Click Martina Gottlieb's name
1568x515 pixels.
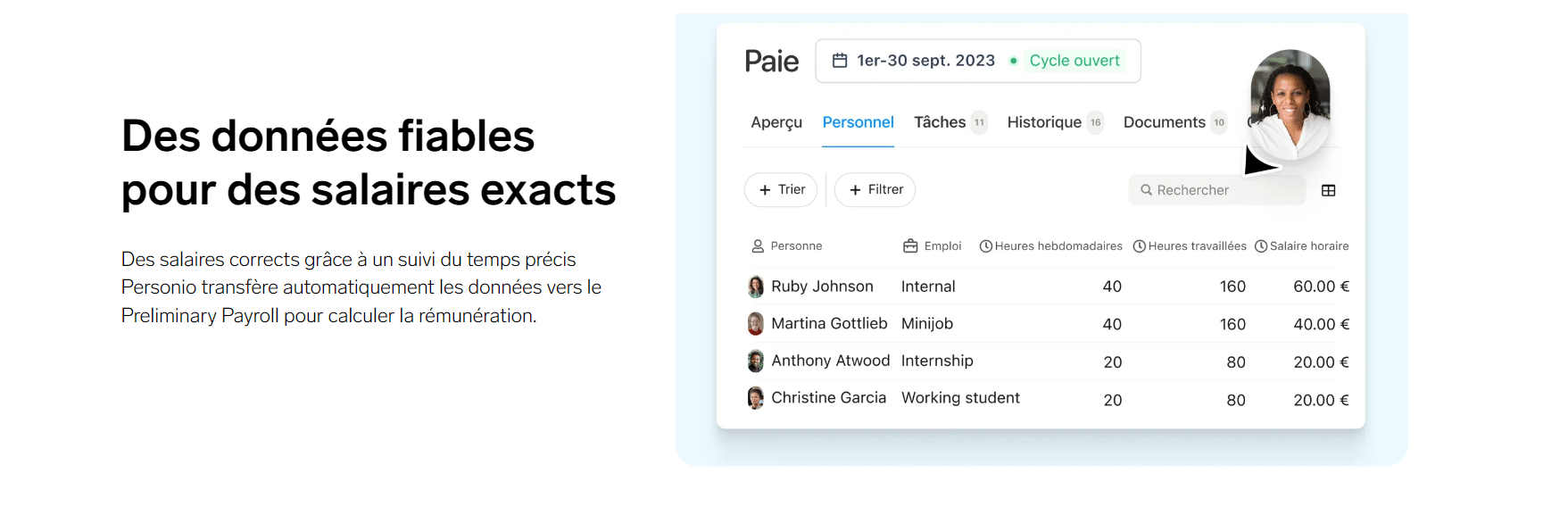point(829,323)
